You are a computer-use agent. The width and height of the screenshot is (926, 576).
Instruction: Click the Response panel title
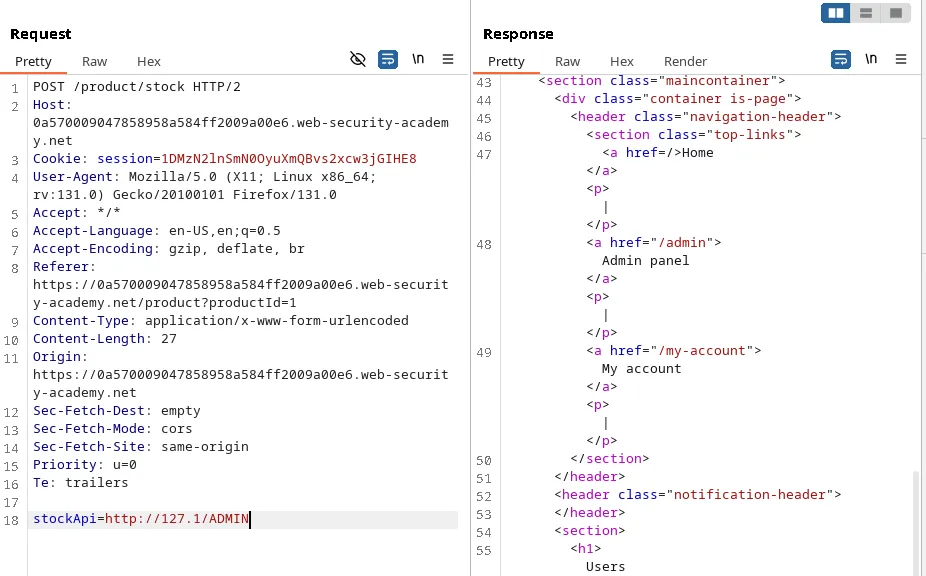pyautogui.click(x=519, y=34)
